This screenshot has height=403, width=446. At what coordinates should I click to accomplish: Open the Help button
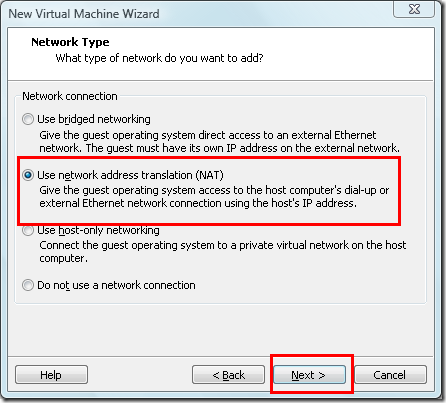[51, 375]
